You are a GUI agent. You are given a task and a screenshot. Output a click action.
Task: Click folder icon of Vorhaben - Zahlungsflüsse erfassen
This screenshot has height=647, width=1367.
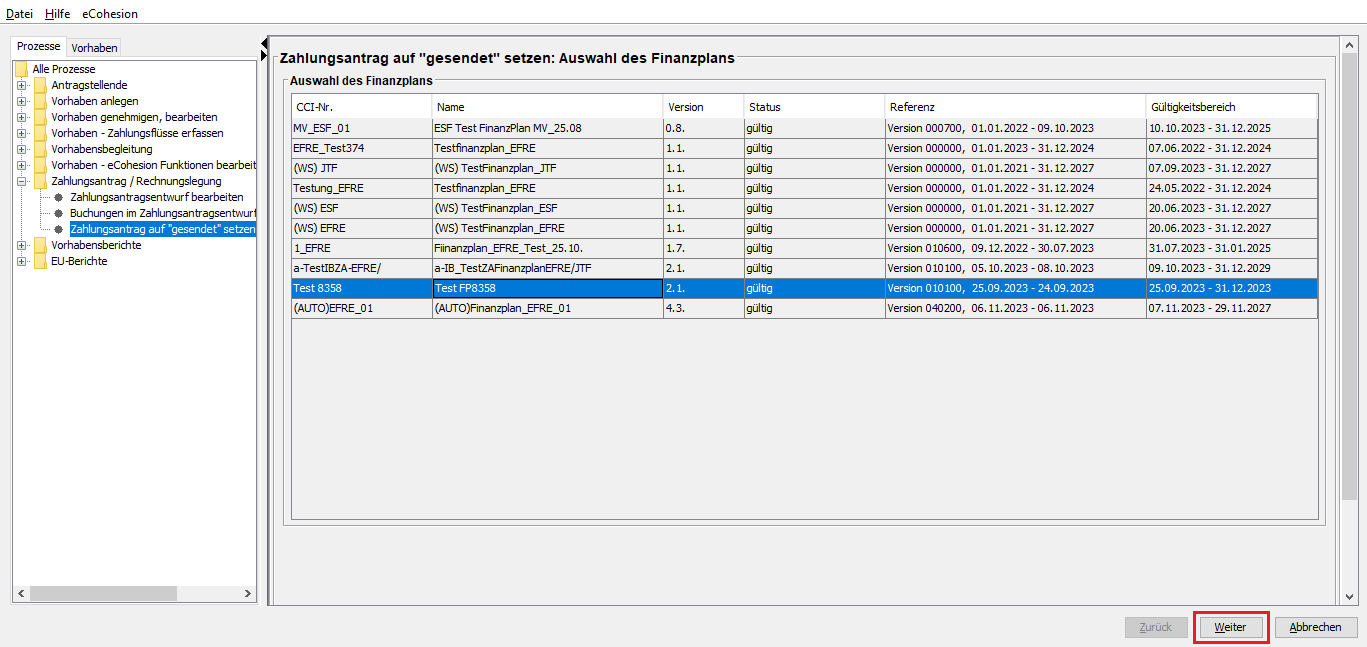coord(40,133)
